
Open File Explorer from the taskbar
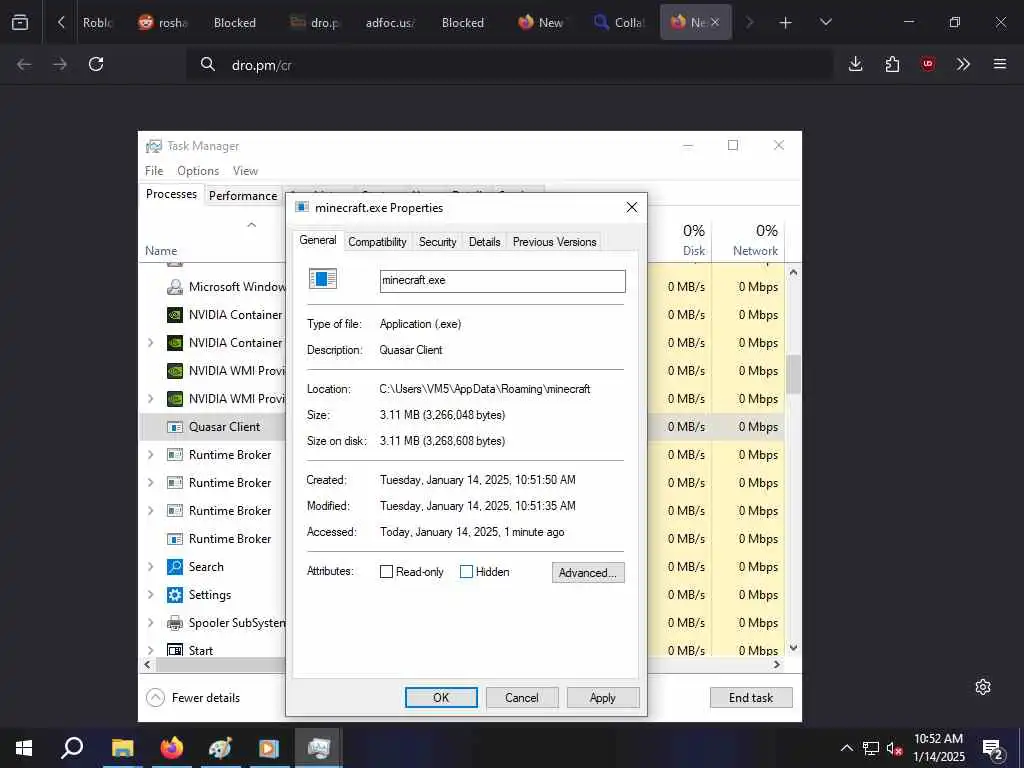point(122,748)
